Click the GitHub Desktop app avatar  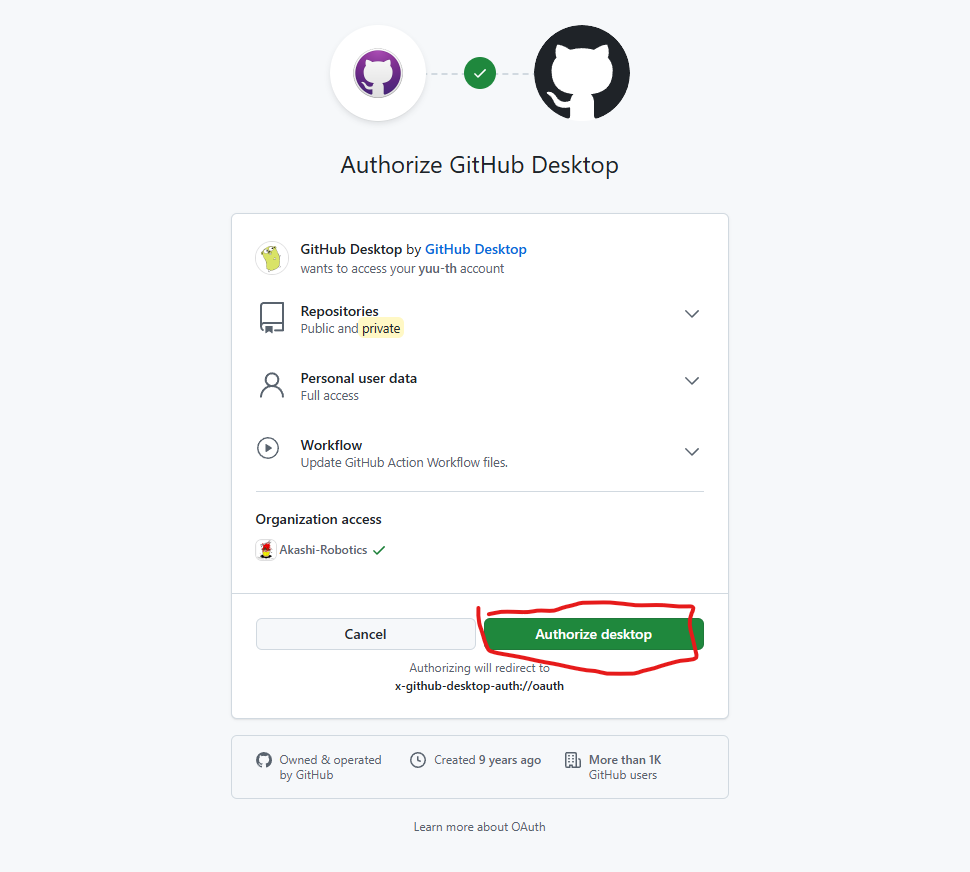point(272,258)
